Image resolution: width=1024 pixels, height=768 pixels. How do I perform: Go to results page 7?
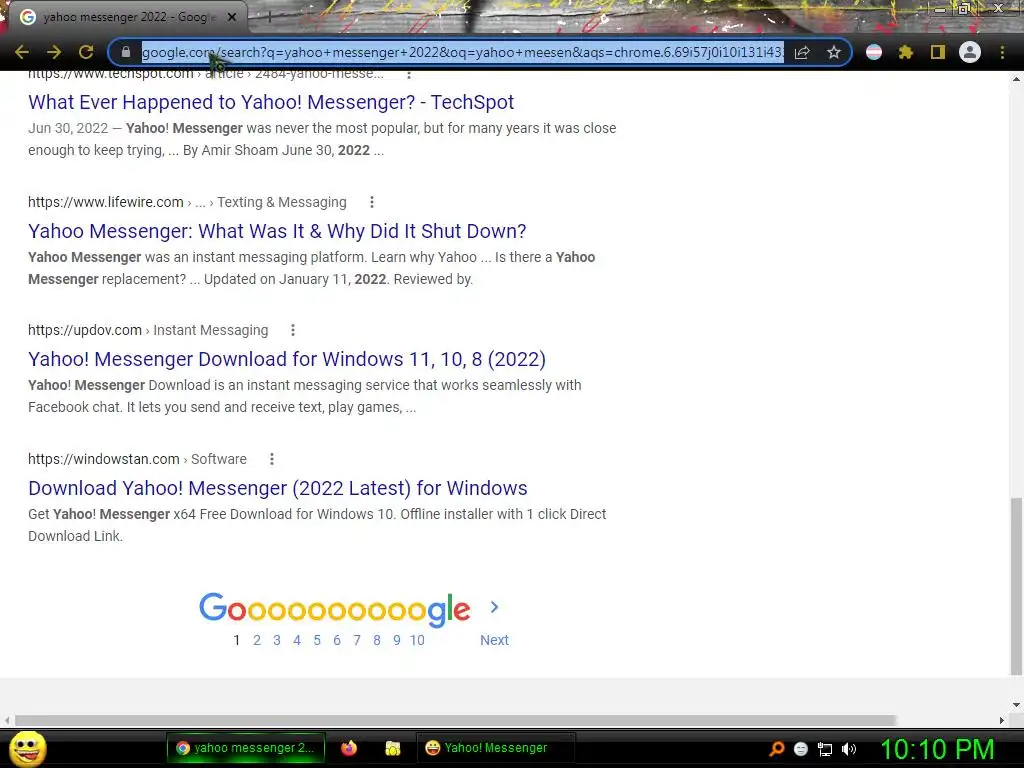[x=357, y=640]
